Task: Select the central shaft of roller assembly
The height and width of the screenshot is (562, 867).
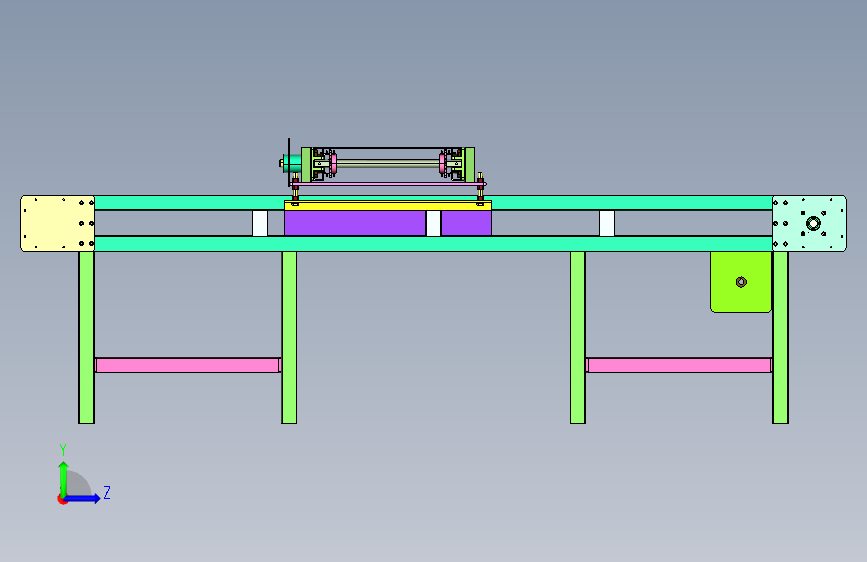Action: 388,163
